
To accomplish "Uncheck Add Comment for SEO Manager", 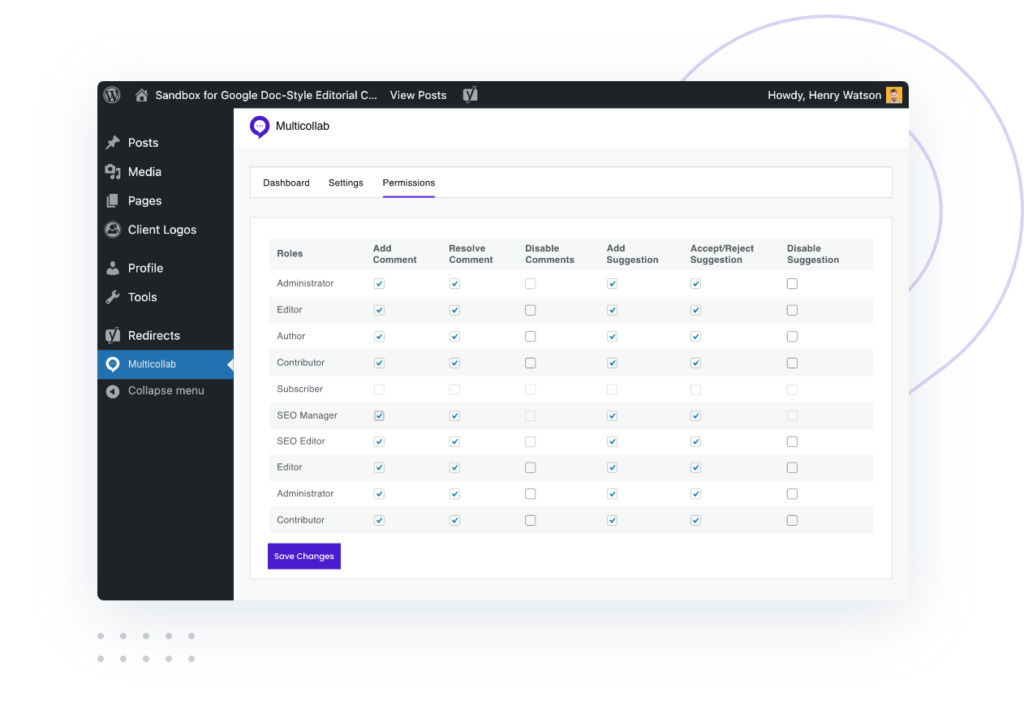I will click(379, 415).
